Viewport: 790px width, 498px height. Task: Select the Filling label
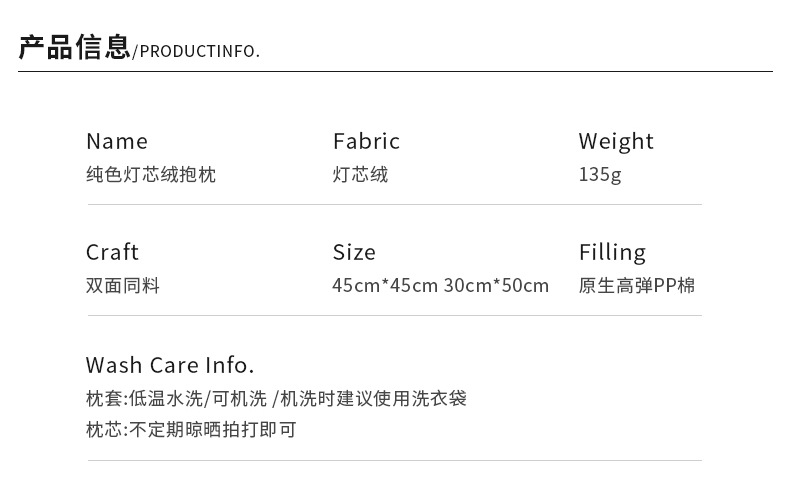tap(612, 252)
